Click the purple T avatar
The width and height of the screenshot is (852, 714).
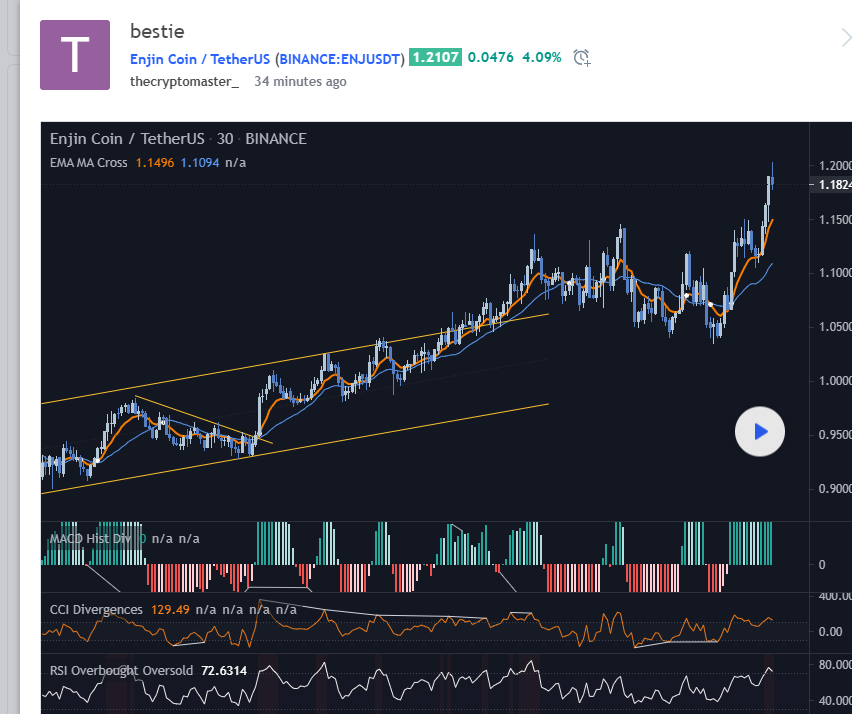click(x=75, y=55)
